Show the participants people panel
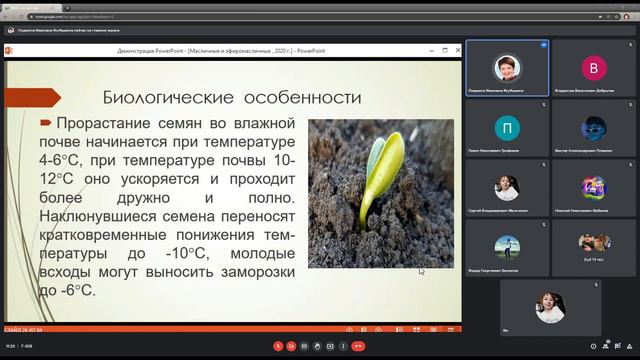 click(x=606, y=346)
